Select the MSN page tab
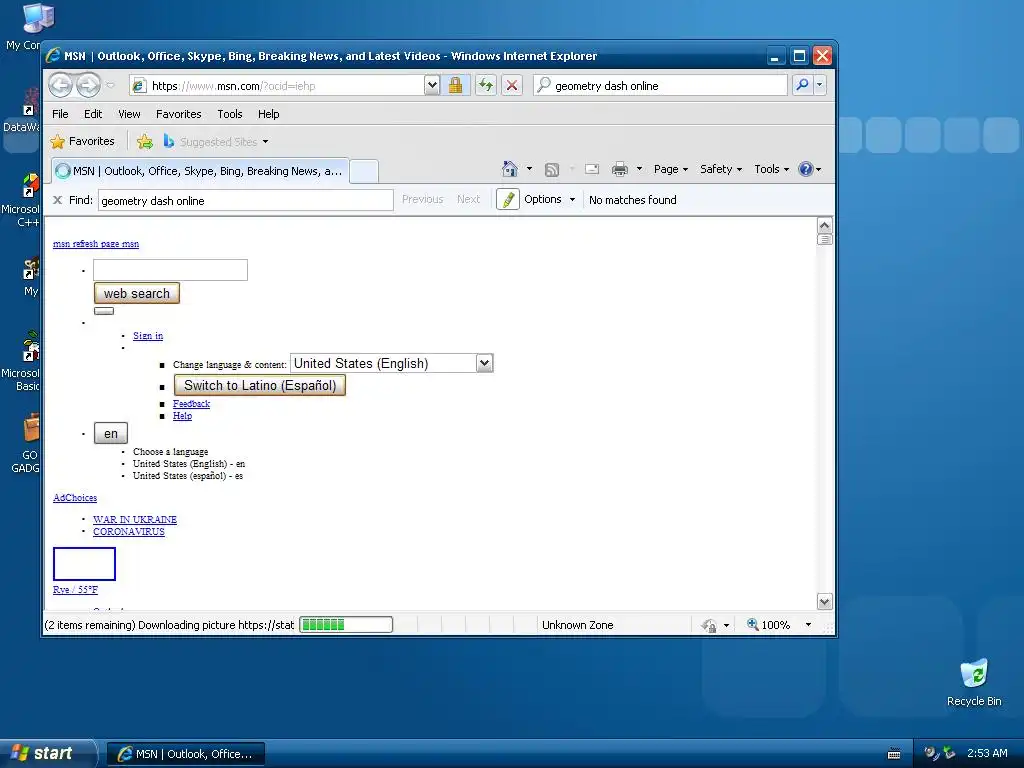Screen dimensions: 1024x768 [200, 171]
